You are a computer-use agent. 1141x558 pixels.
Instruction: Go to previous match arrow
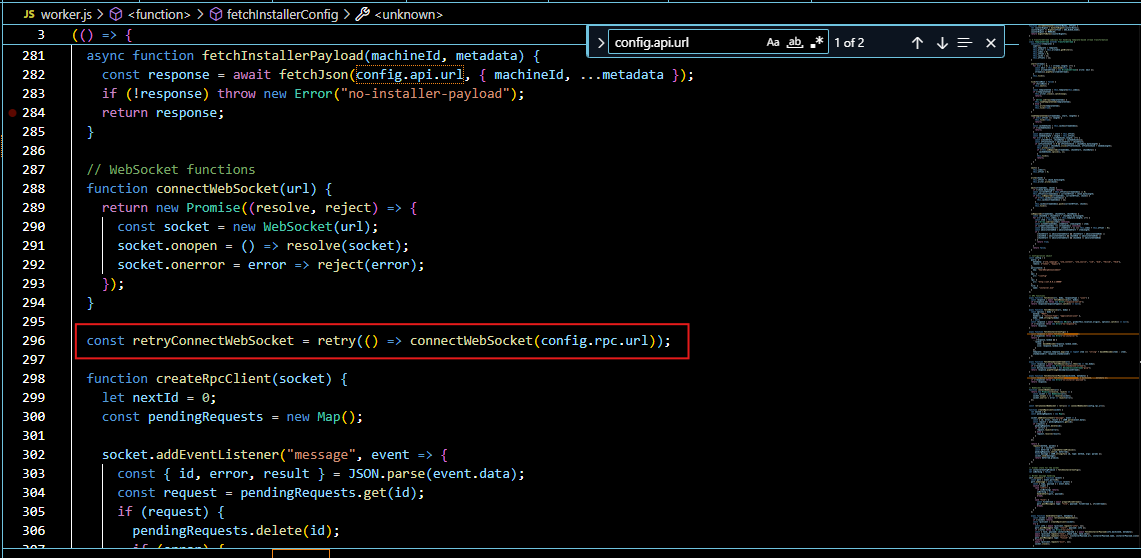click(x=917, y=43)
